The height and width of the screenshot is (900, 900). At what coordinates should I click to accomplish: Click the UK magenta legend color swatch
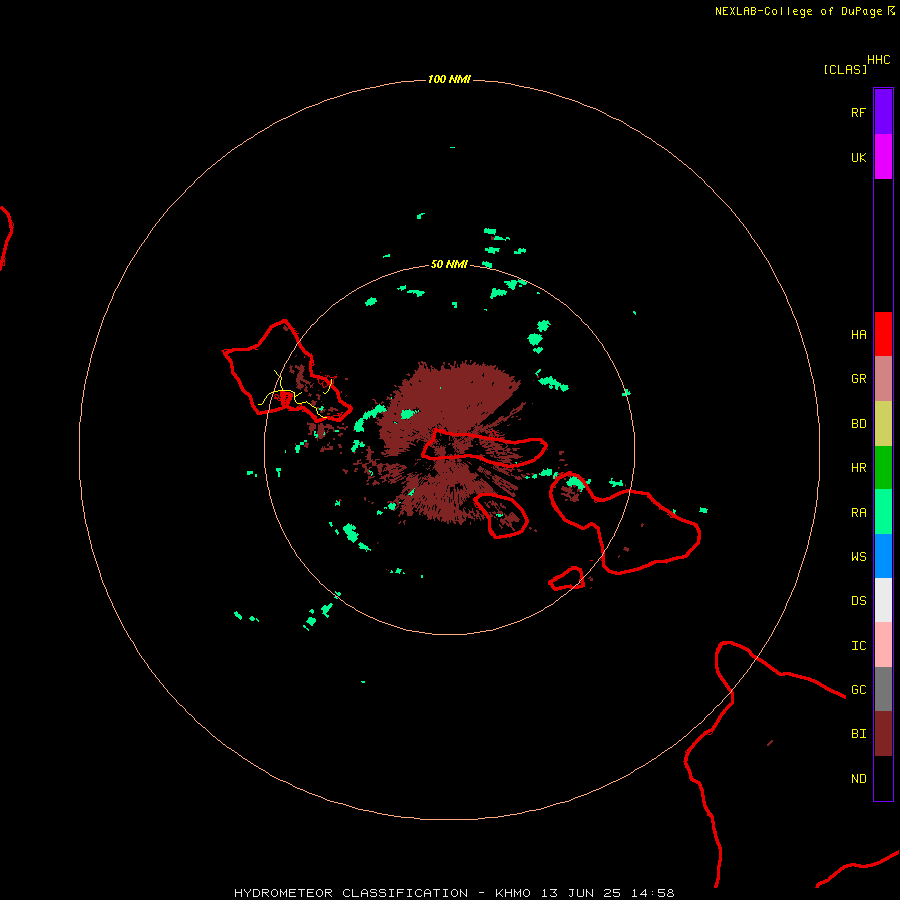(x=883, y=157)
